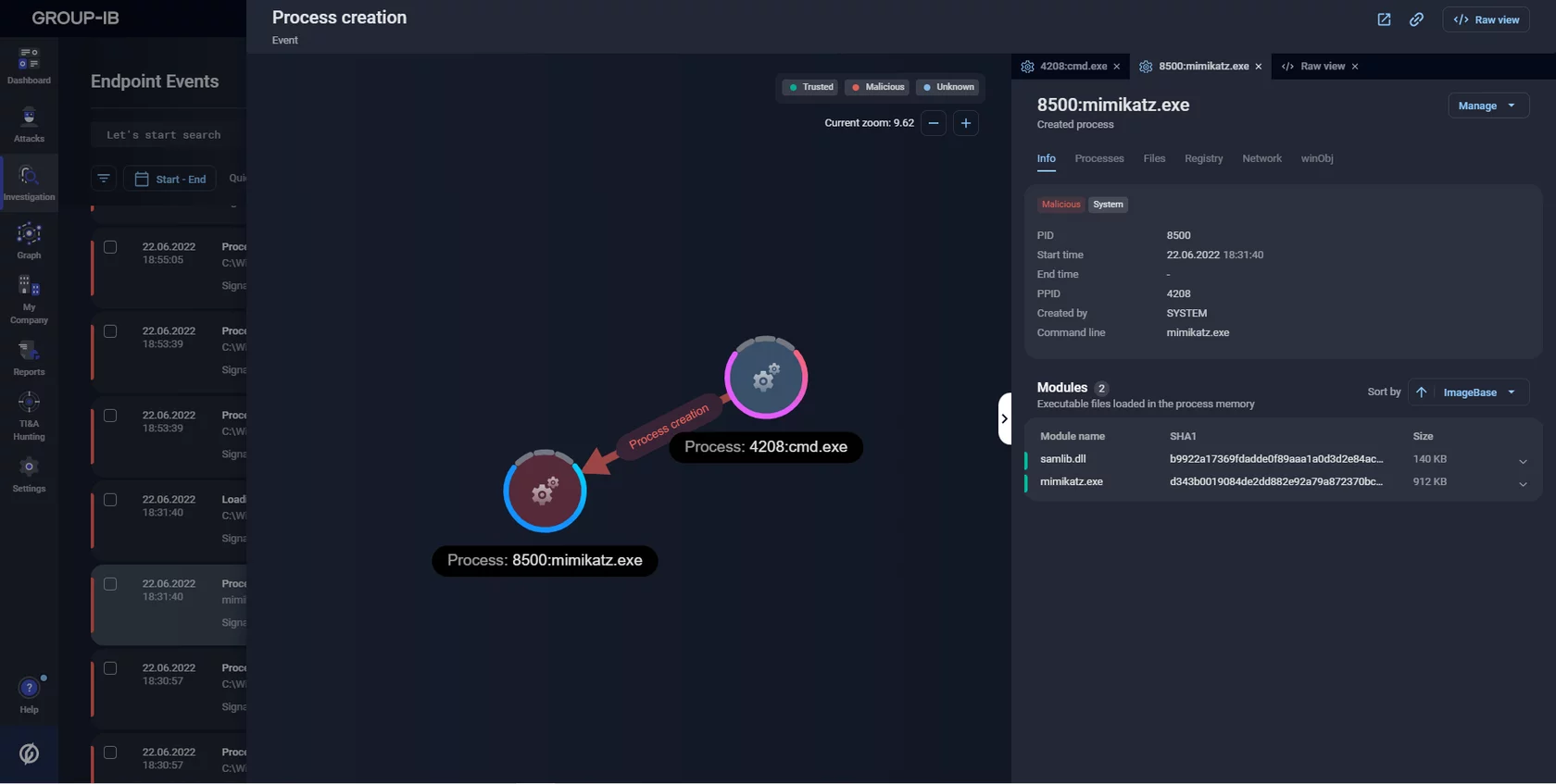Open the Dashboard sidebar icon
Image resolution: width=1556 pixels, height=784 pixels.
tap(29, 66)
